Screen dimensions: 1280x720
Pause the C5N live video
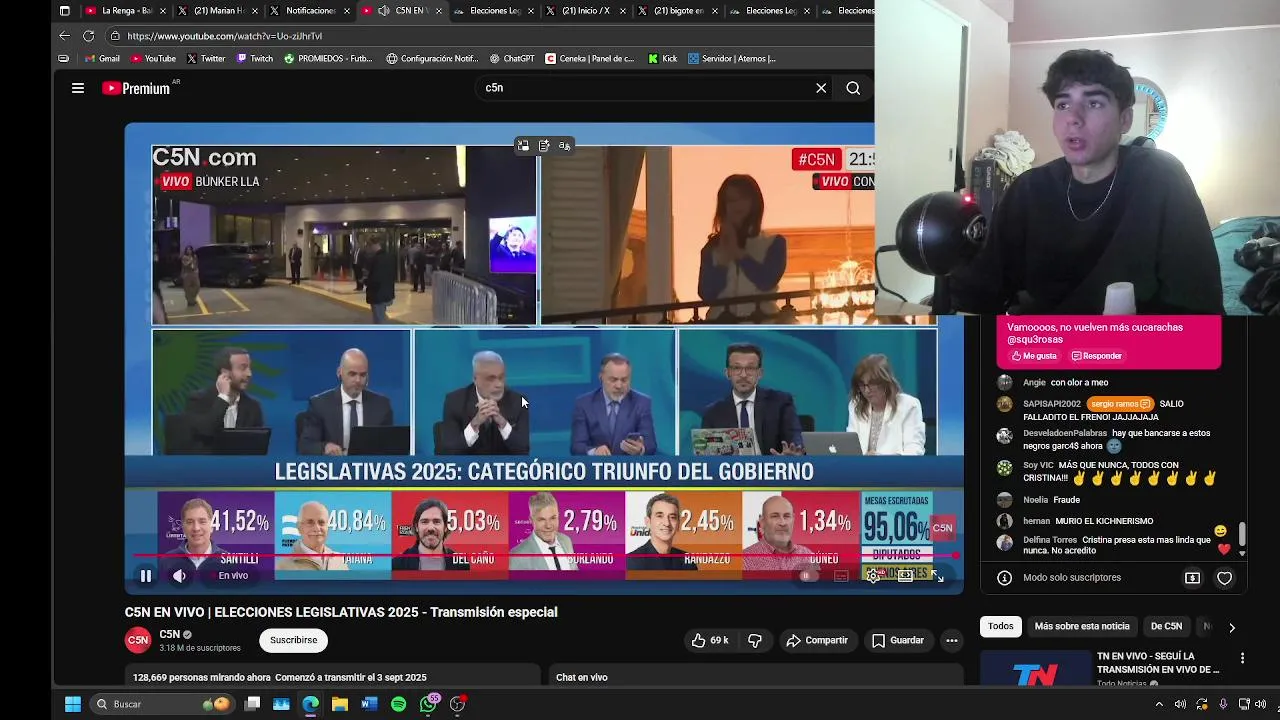pyautogui.click(x=146, y=576)
